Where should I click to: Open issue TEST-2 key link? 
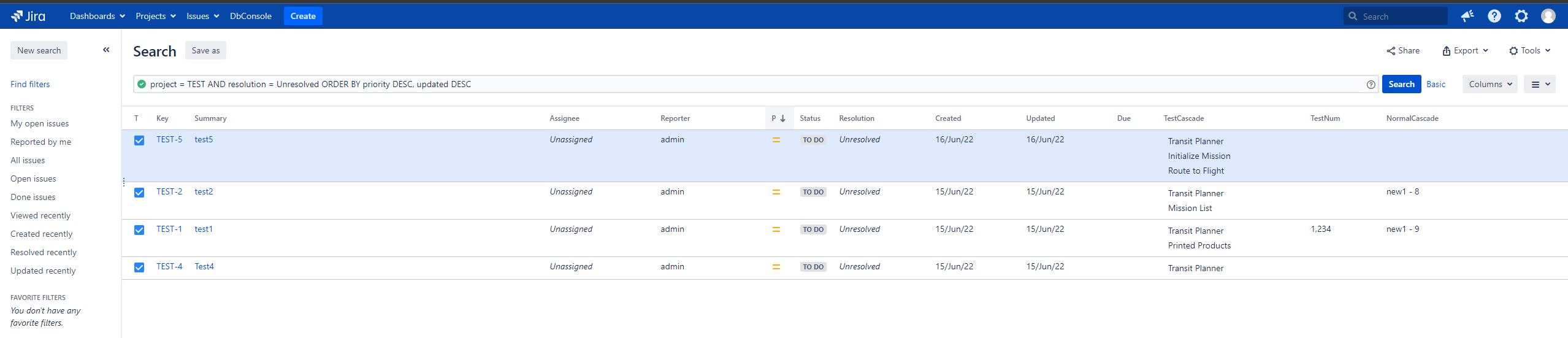tap(169, 191)
